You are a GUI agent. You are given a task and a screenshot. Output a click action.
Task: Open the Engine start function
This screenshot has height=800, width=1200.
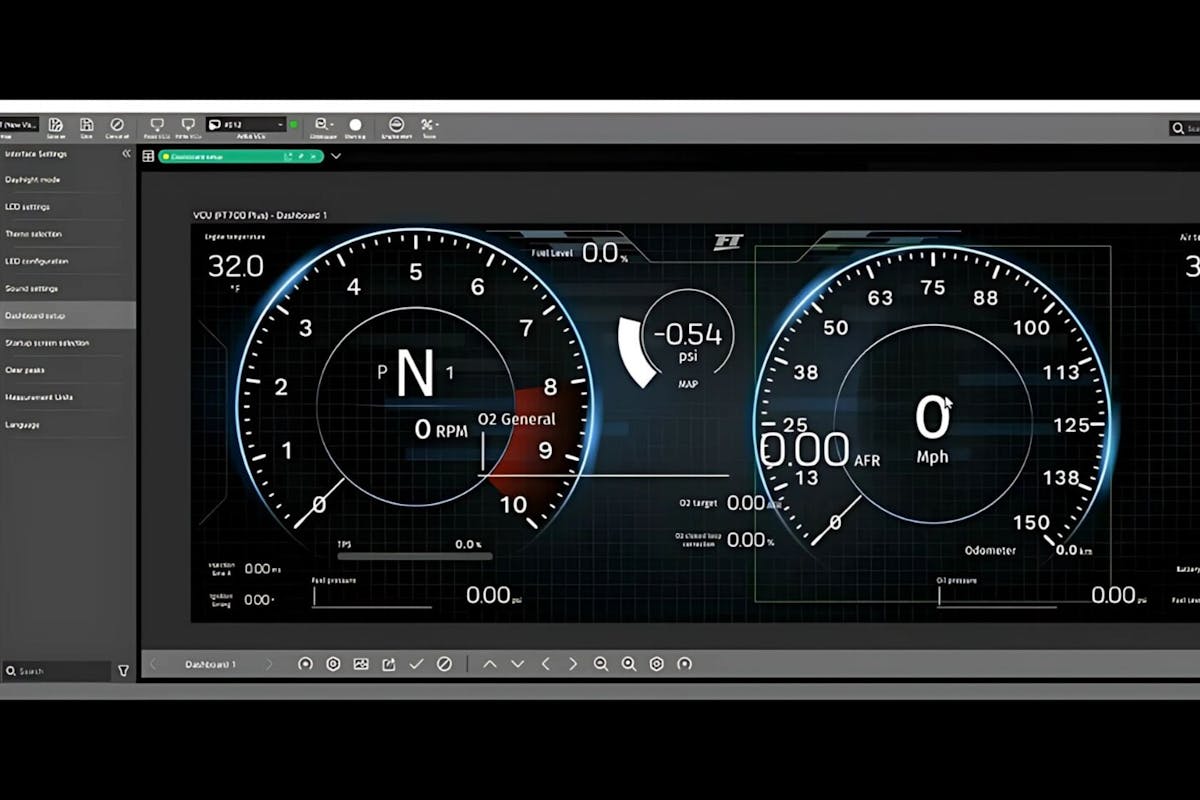396,124
